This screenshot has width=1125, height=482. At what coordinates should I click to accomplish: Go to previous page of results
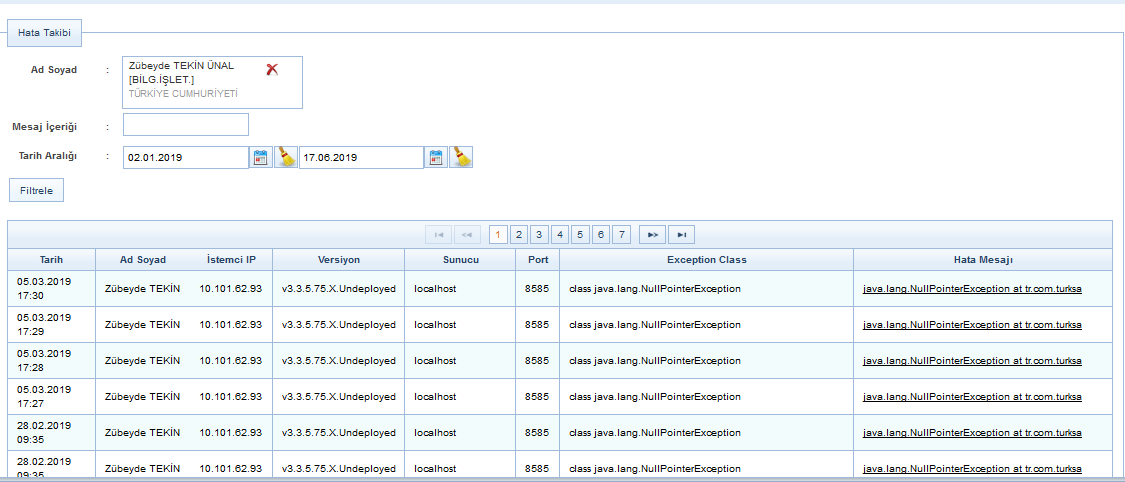pos(467,234)
